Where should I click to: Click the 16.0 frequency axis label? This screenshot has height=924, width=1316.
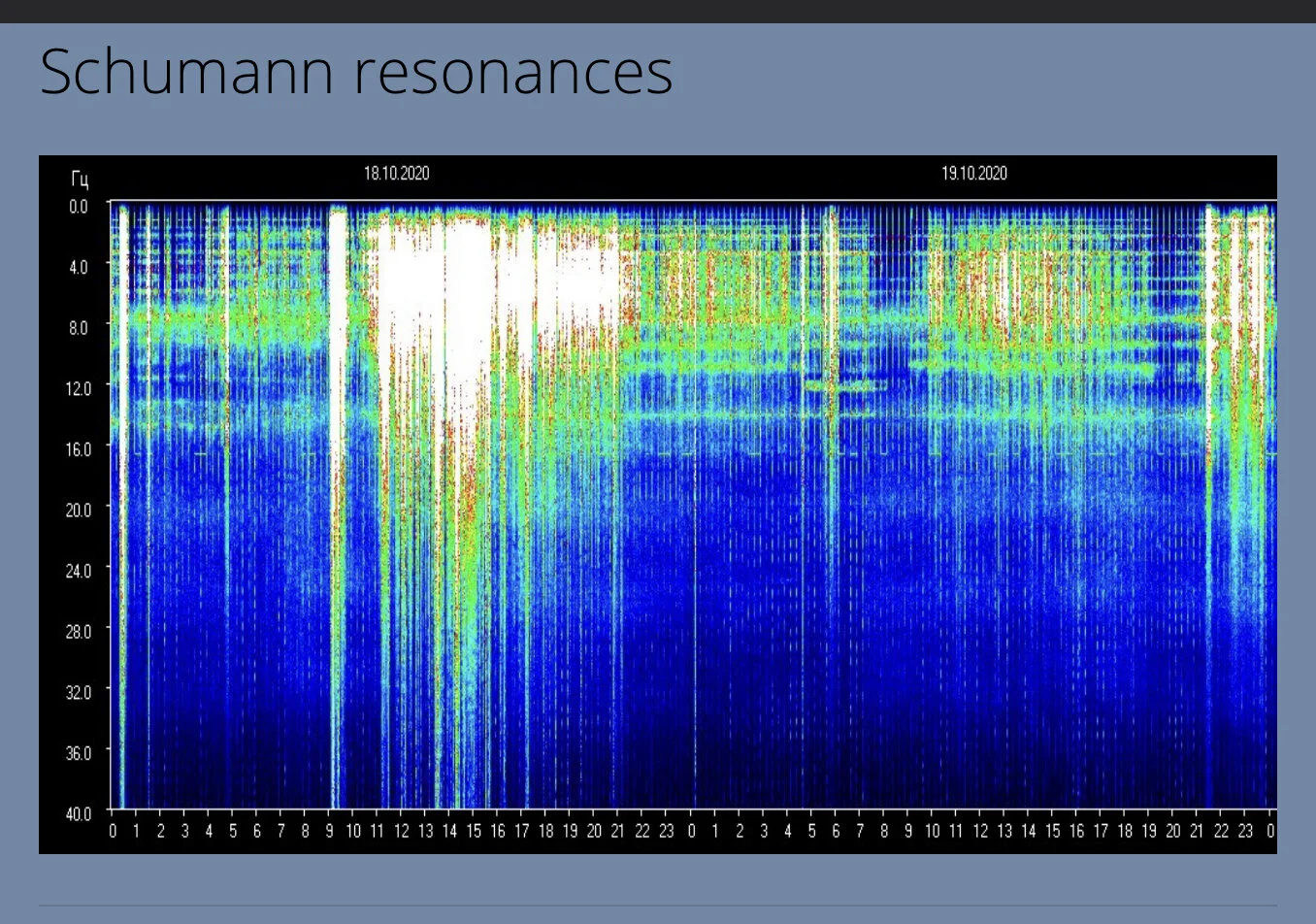click(x=77, y=449)
